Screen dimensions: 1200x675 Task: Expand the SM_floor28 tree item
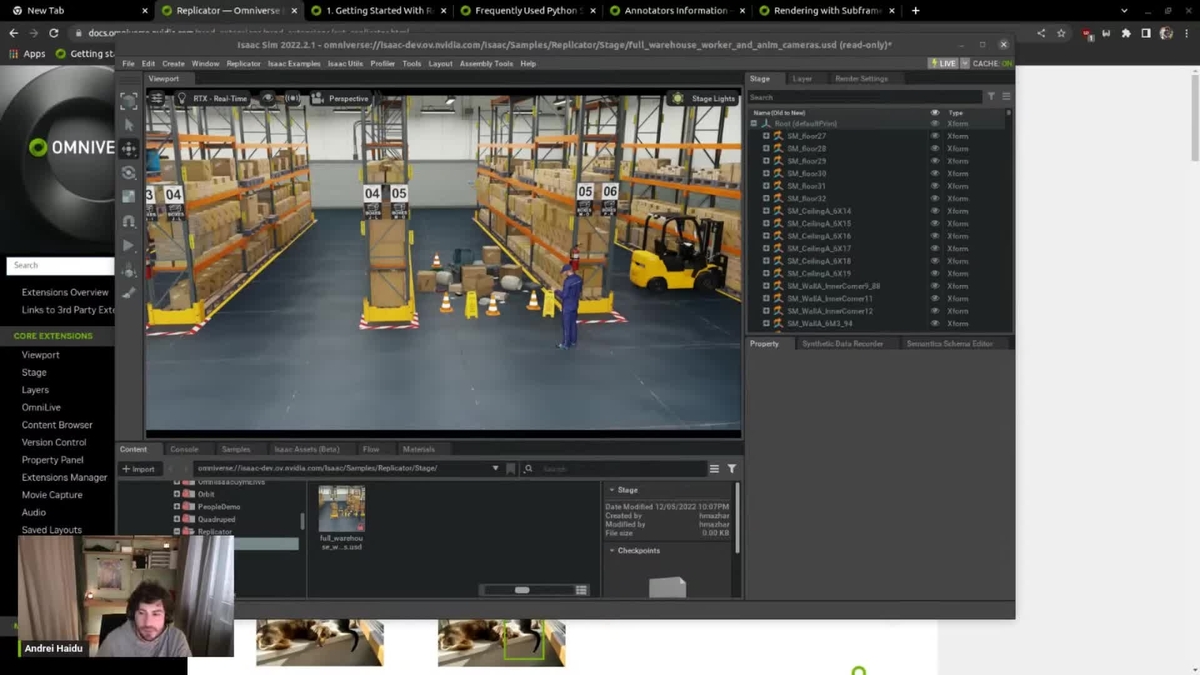766,149
